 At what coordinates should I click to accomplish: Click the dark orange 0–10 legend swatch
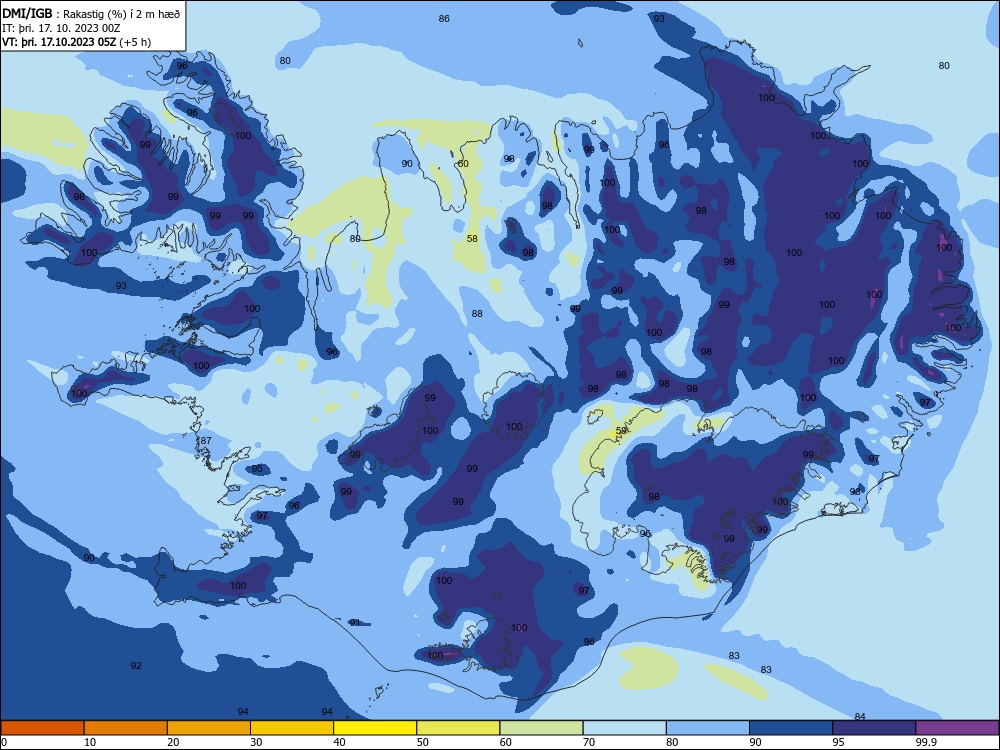pos(42,728)
